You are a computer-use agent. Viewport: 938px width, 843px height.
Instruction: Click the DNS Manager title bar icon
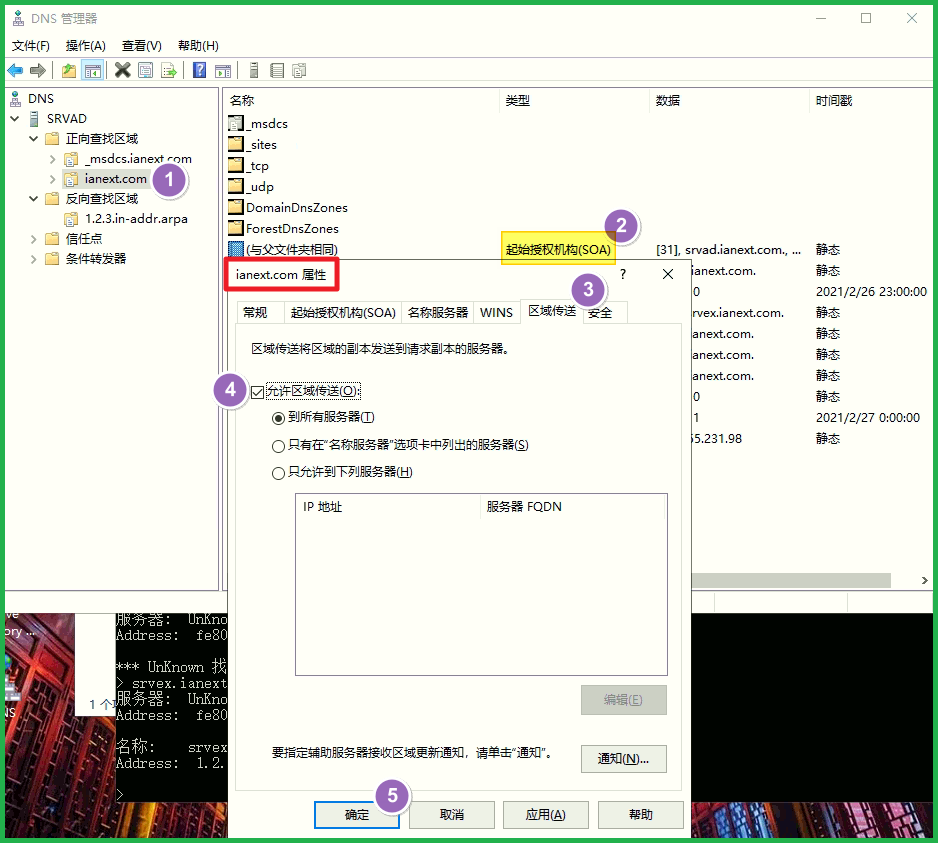pos(19,19)
